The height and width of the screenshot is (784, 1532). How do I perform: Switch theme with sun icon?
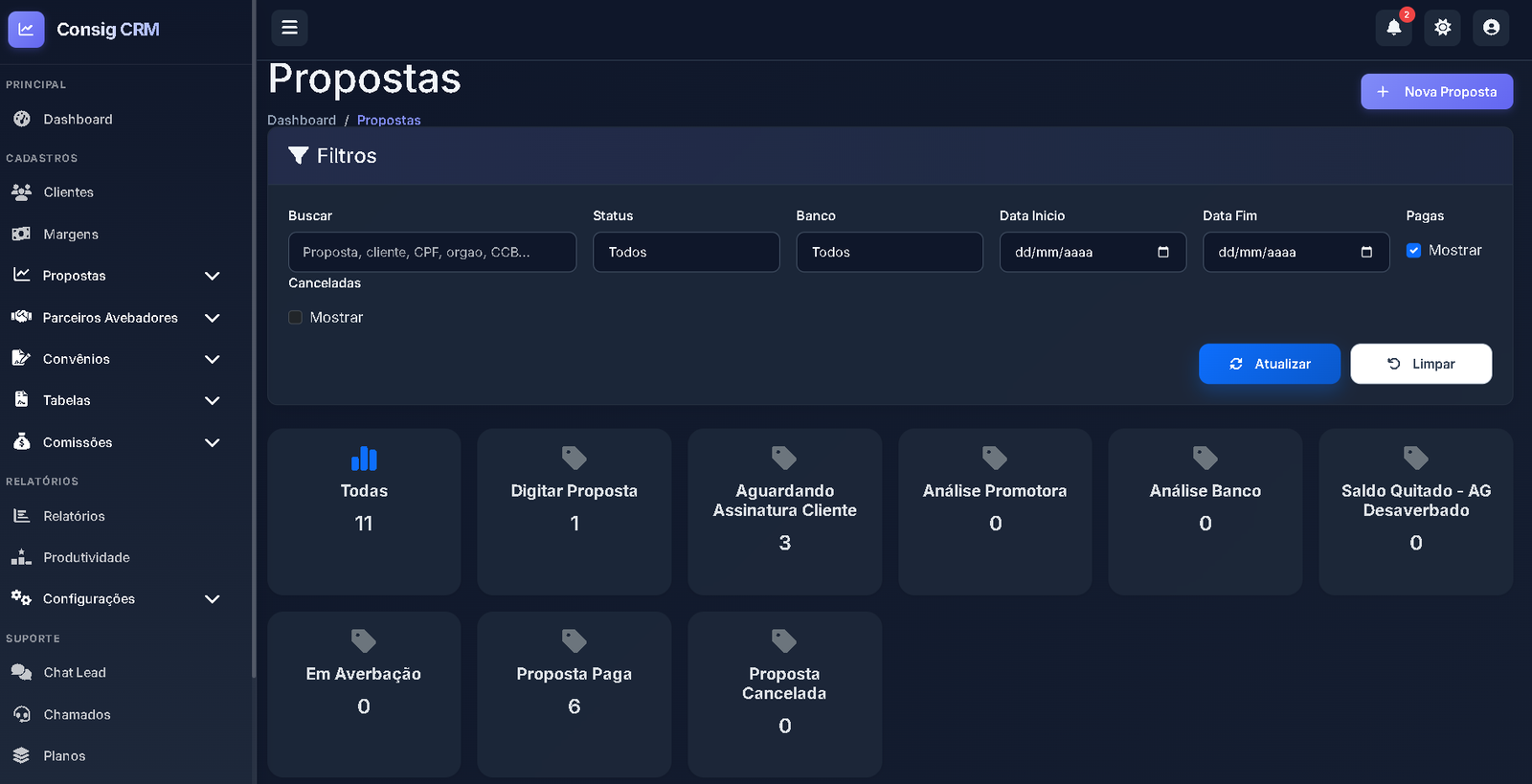1443,28
